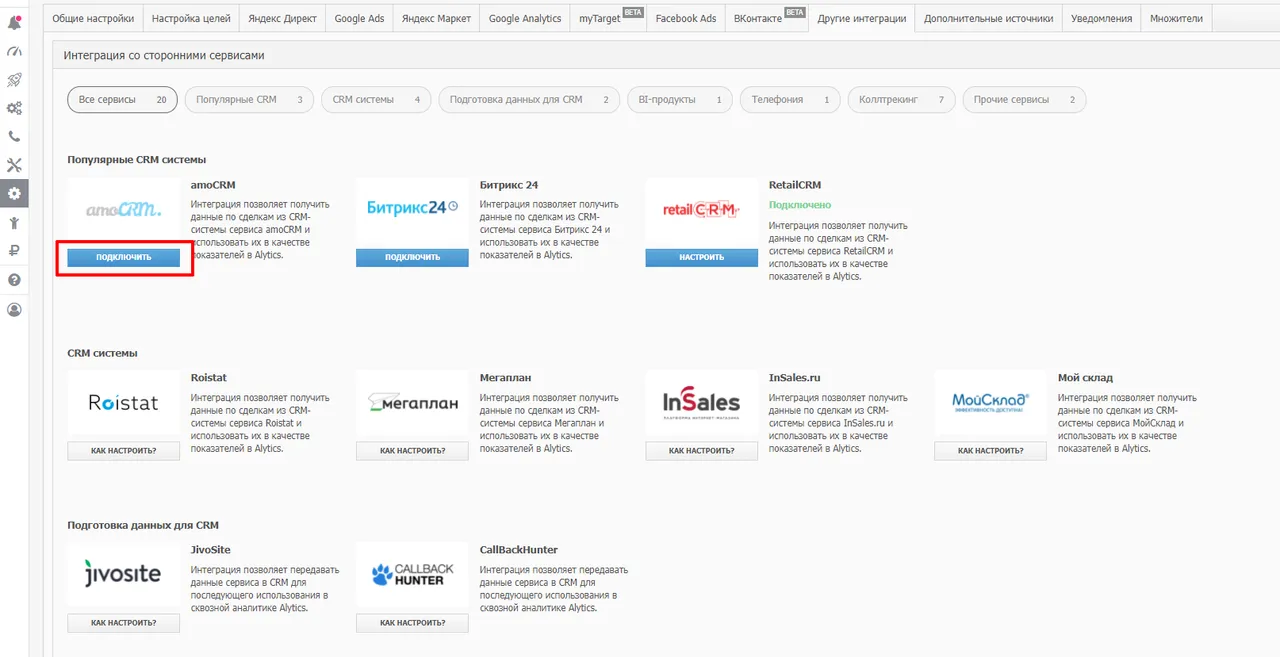Image resolution: width=1280 pixels, height=657 pixels.
Task: Open the Google Ads tab
Action: tap(358, 18)
